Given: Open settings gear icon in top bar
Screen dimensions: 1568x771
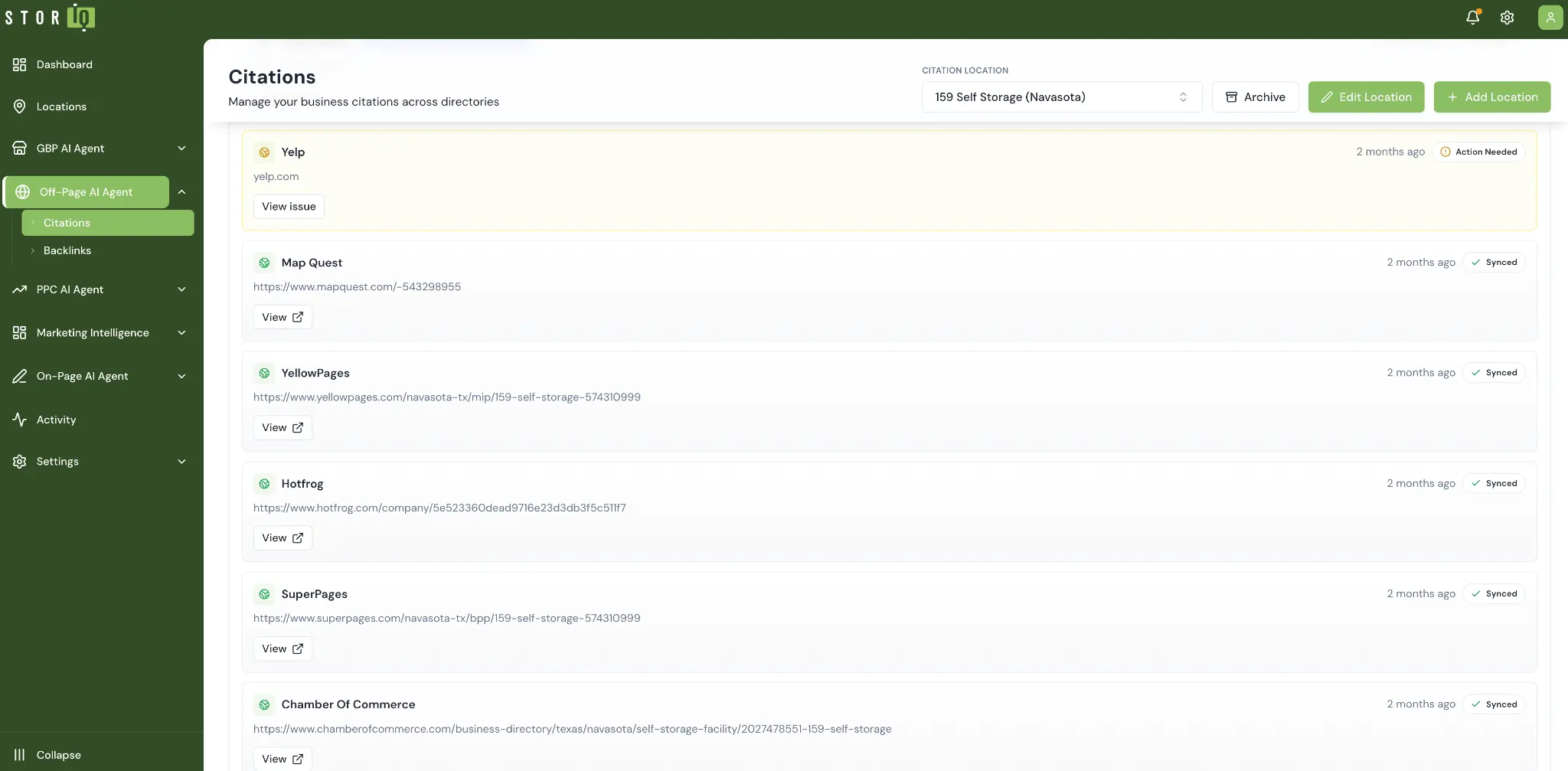Looking at the screenshot, I should point(1507,18).
